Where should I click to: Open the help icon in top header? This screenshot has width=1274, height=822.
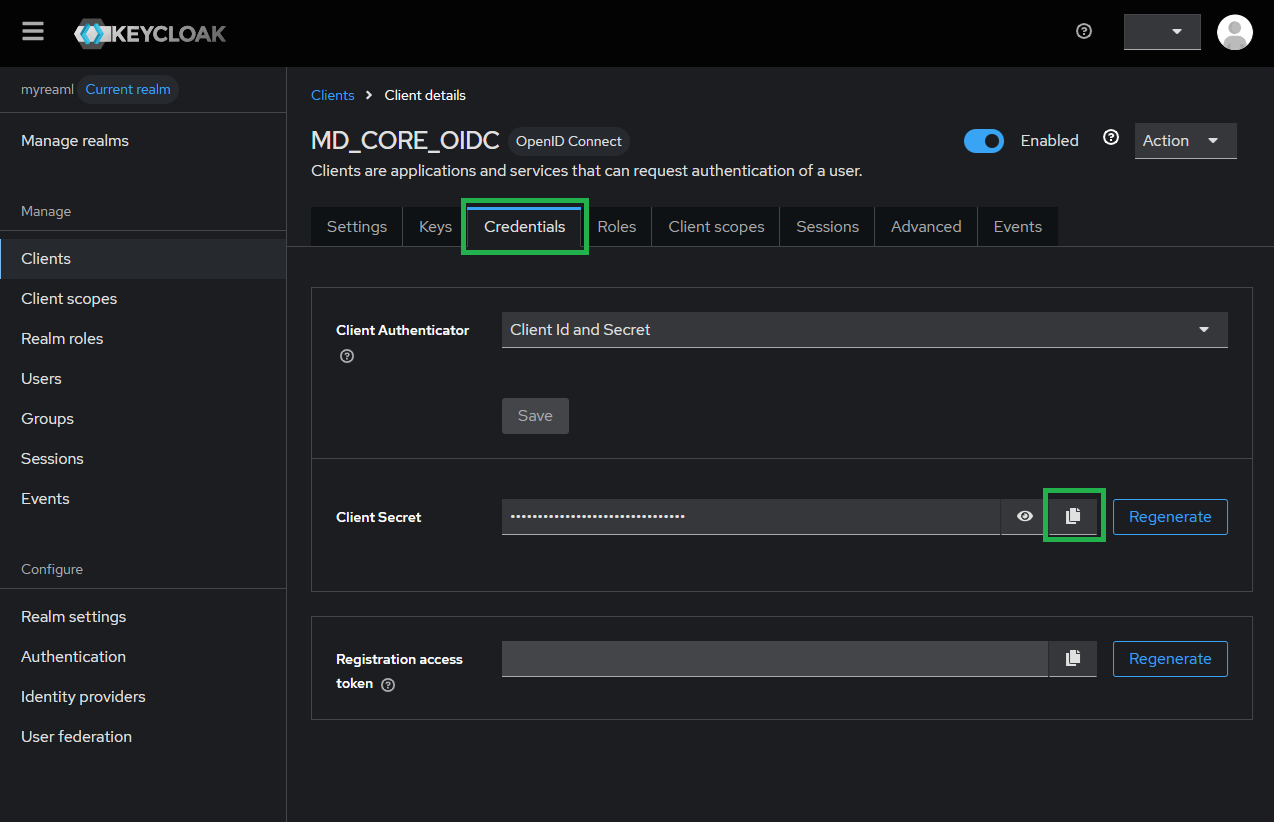[x=1084, y=32]
